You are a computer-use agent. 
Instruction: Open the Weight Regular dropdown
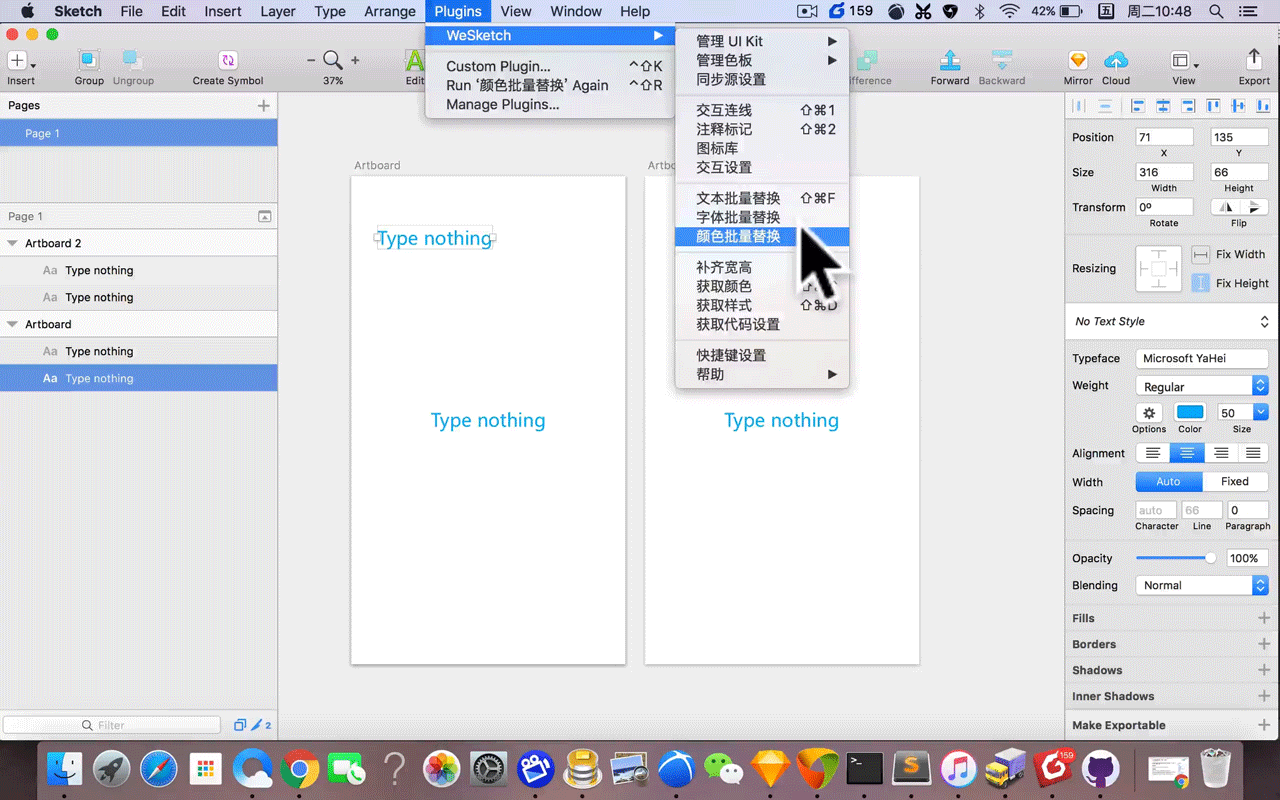coord(1202,386)
